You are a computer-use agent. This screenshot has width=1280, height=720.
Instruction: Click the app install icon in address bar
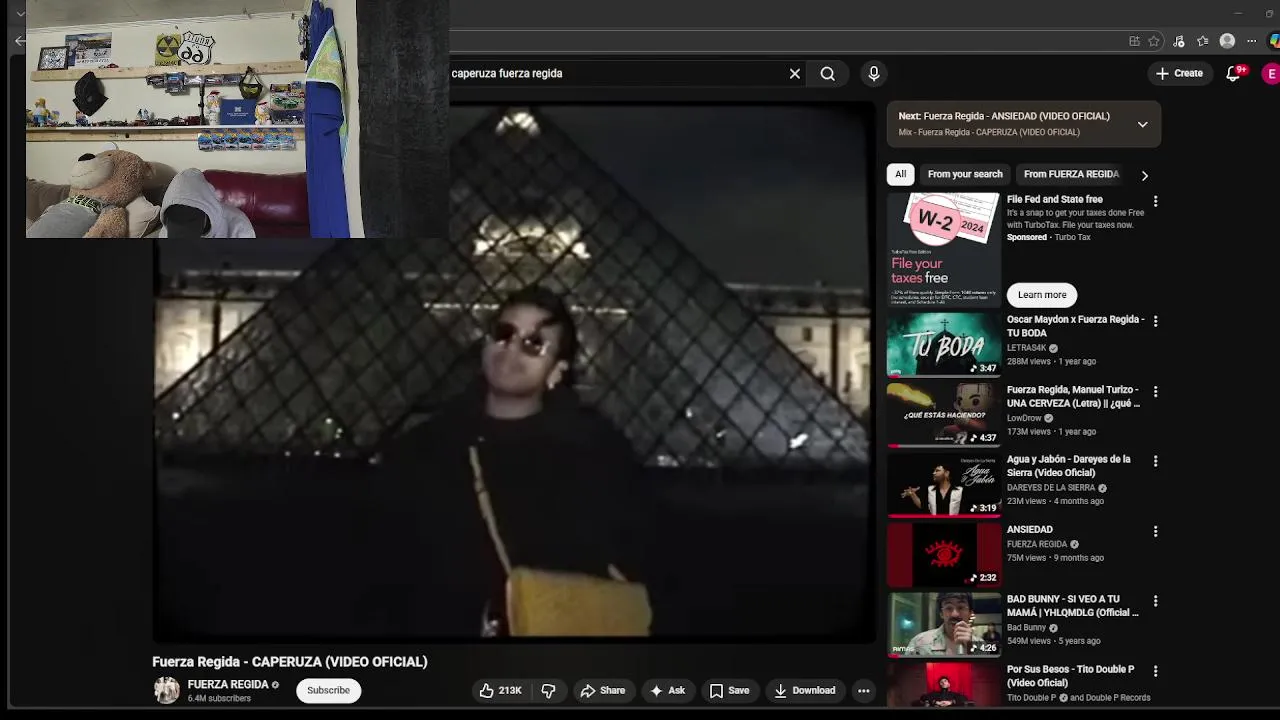(x=1134, y=41)
